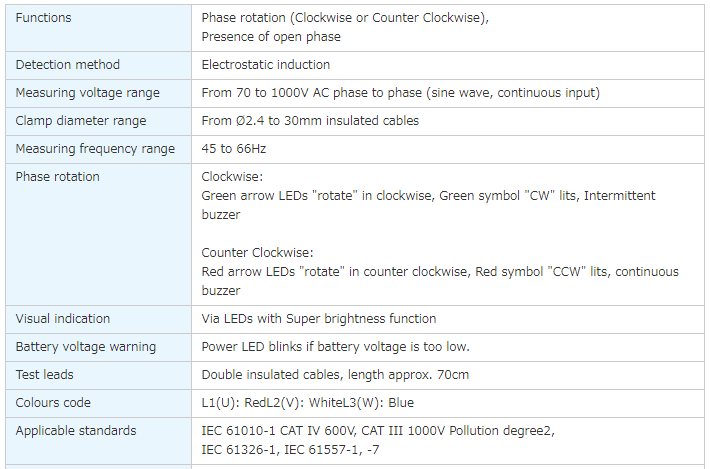
Task: Click the "Clamp diameter range" label
Action: 80,121
